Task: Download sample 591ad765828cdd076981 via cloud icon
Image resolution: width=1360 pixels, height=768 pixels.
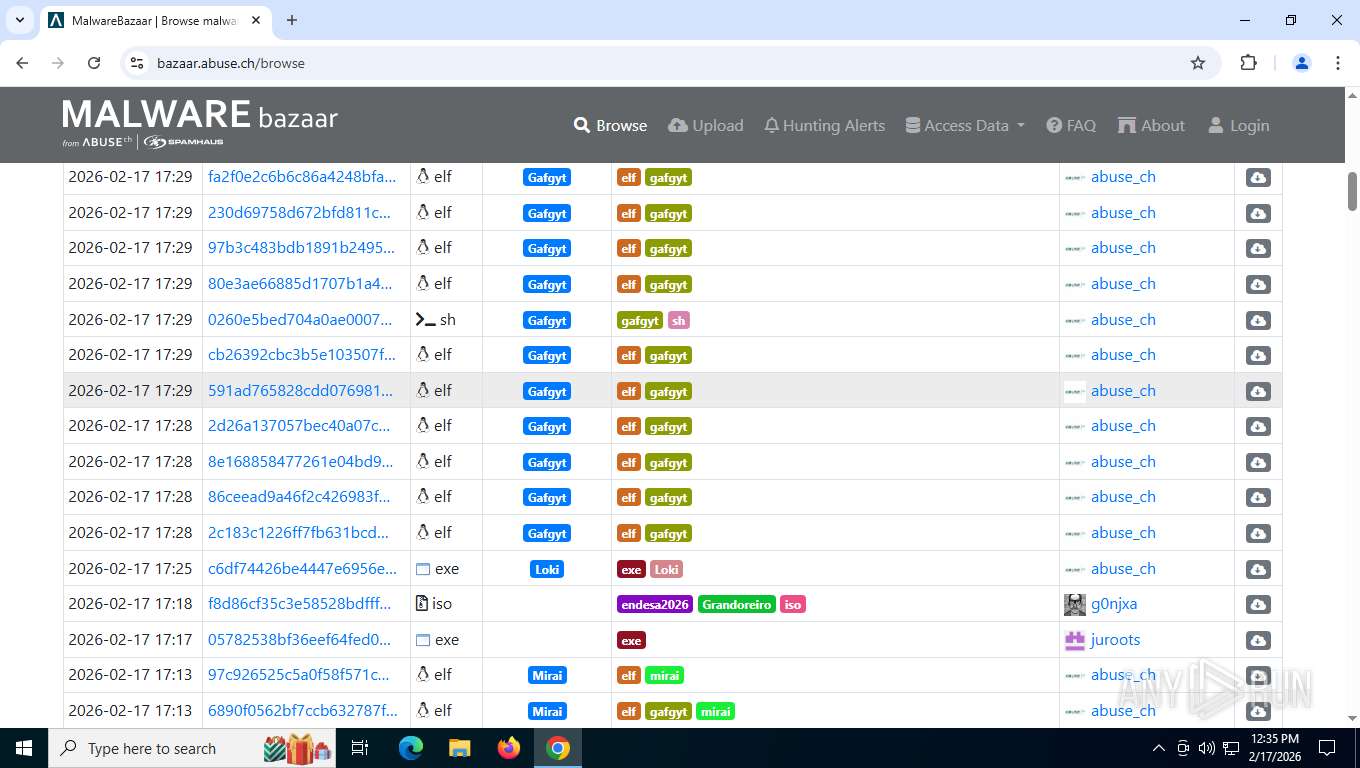Action: click(1258, 391)
